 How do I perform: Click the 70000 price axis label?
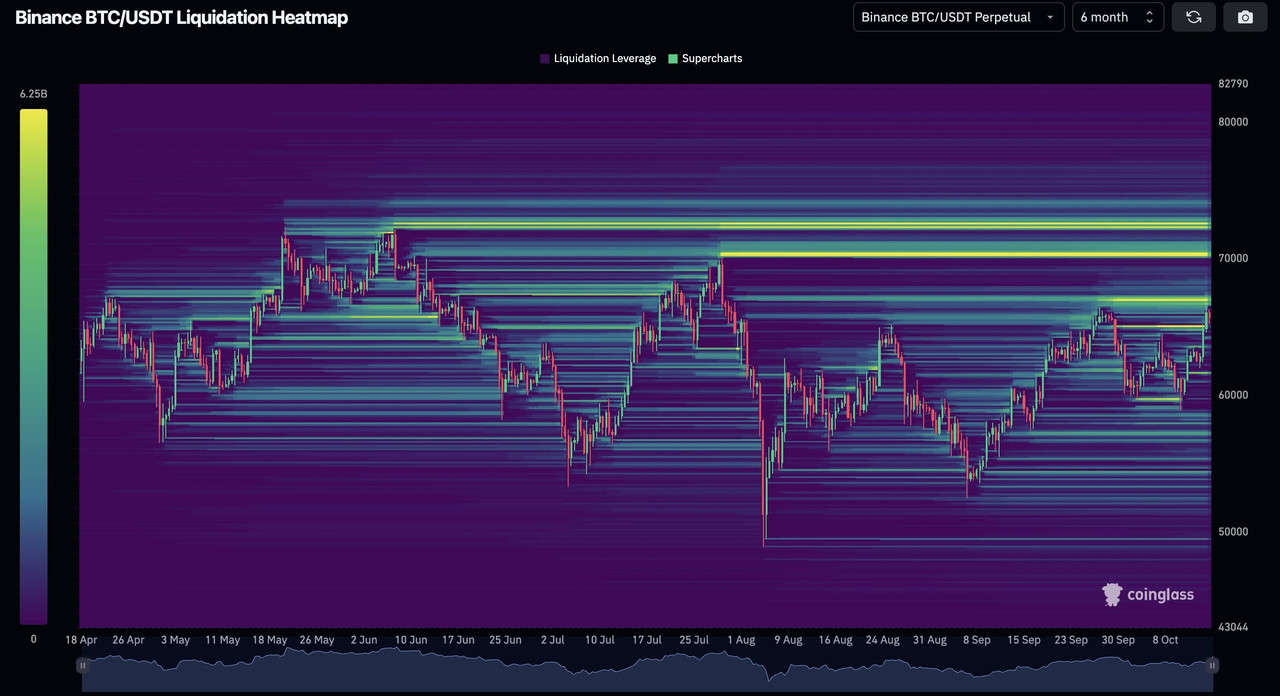1235,259
